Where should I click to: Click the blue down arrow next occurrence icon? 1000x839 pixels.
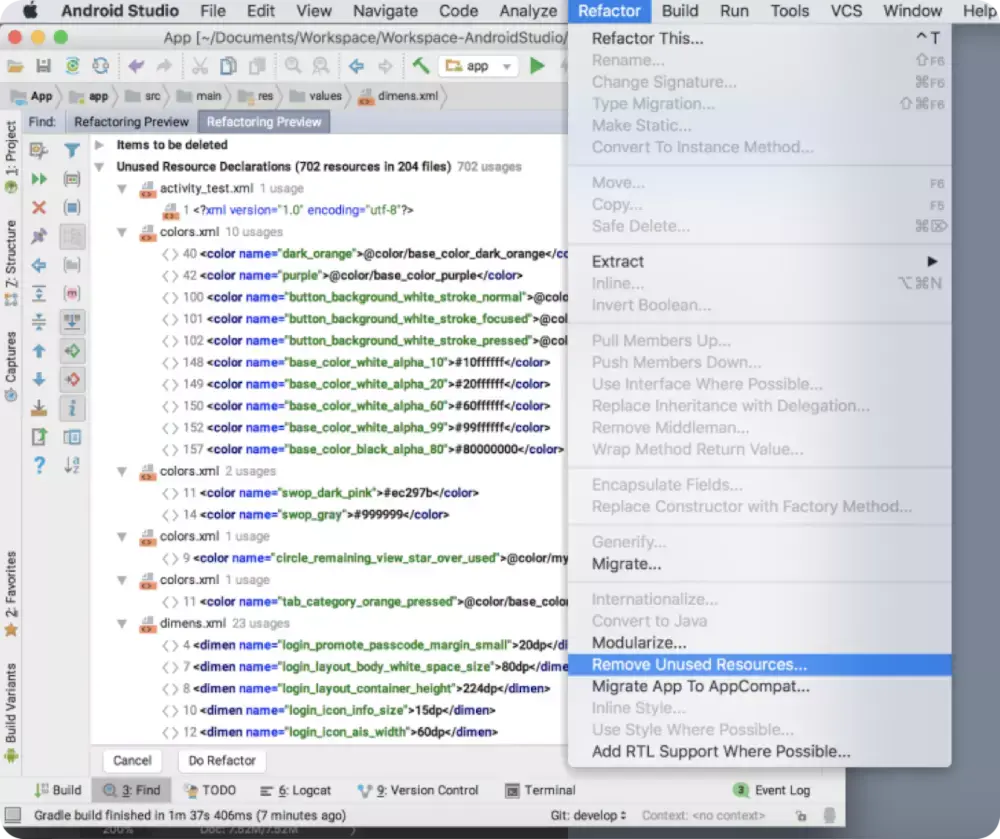click(x=39, y=379)
